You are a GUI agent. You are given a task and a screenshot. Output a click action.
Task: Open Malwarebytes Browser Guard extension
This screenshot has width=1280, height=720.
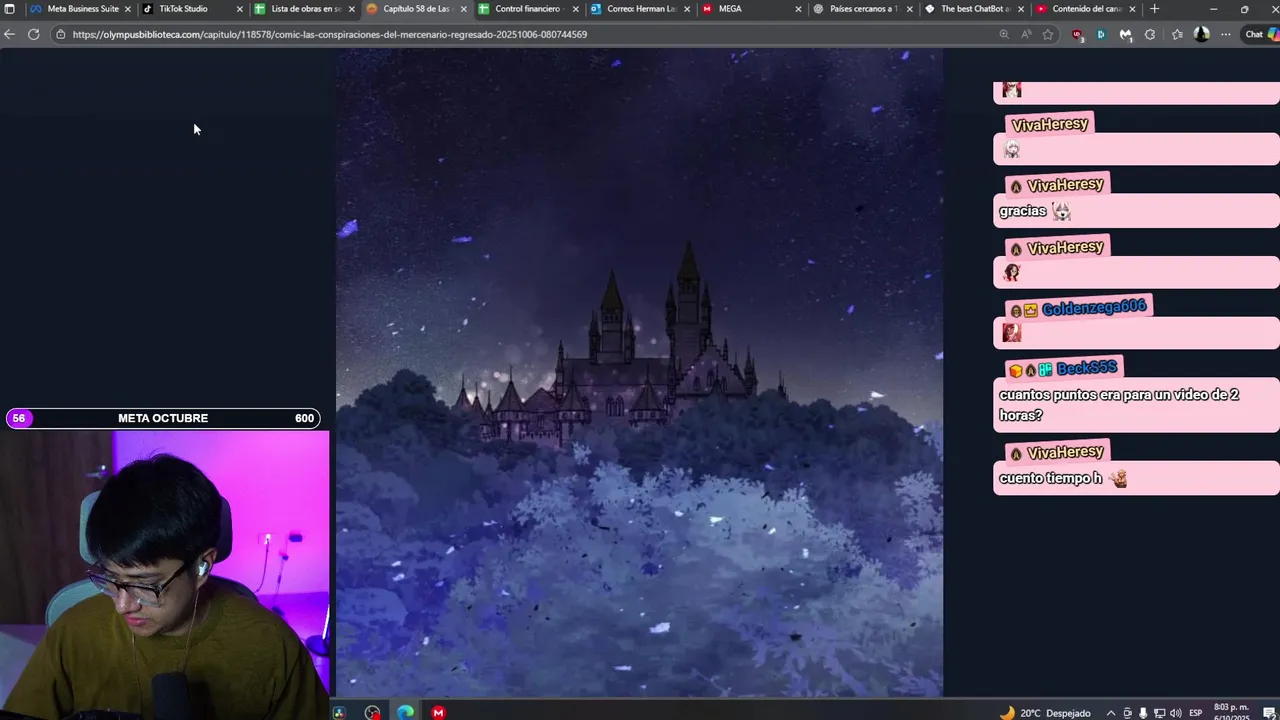tap(1125, 34)
